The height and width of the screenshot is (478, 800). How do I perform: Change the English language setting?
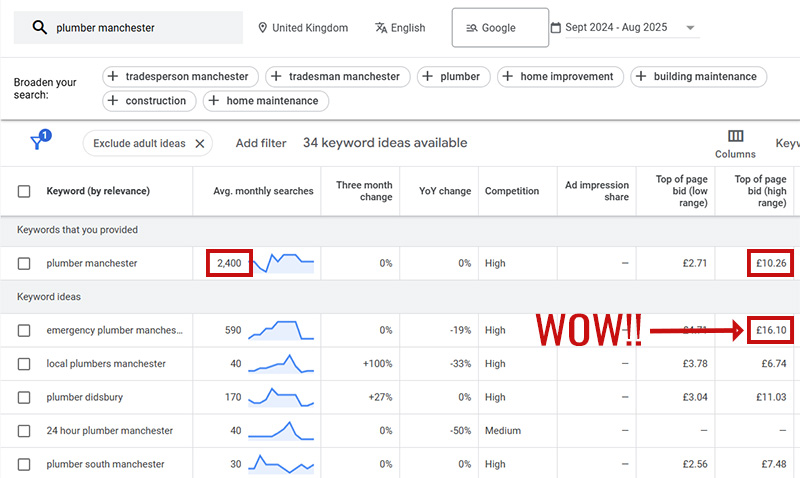tap(401, 28)
